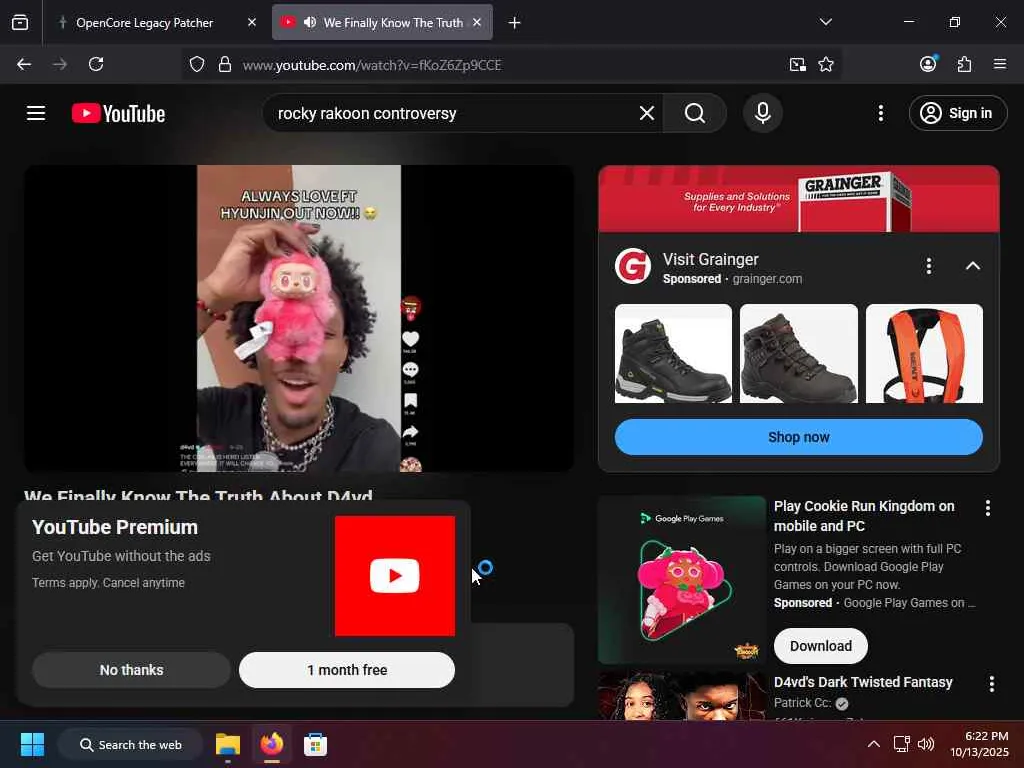1024x768 pixels.
Task: Open D4vd's Dark Twisted Fantasy video title
Action: tap(863, 682)
